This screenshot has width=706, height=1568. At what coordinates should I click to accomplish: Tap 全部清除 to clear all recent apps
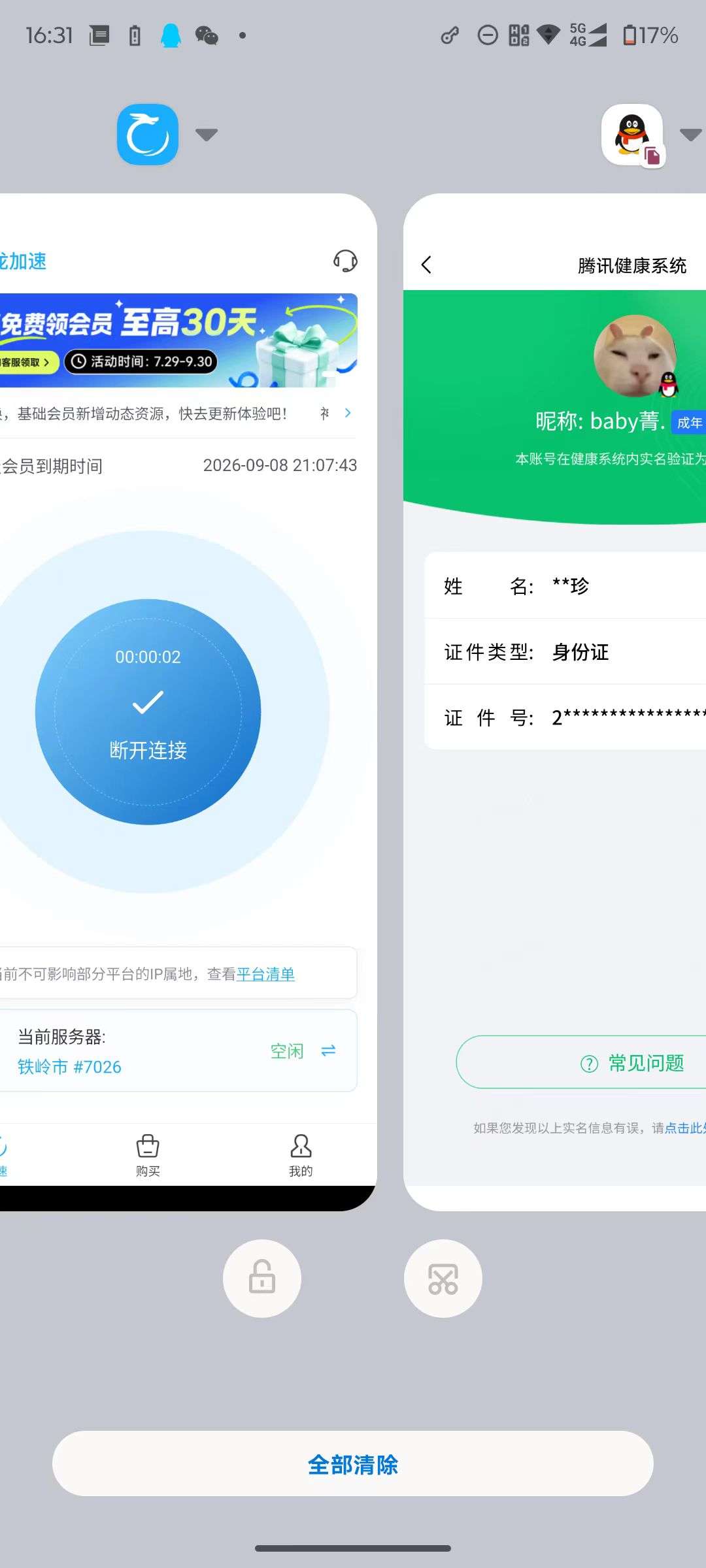click(353, 1463)
